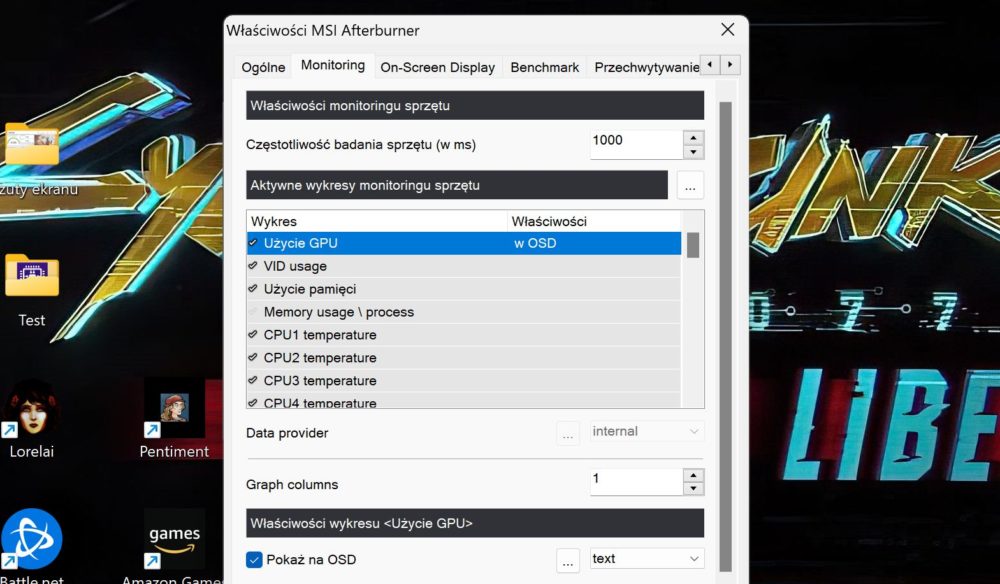Screen dimensions: 1000x584
Task: Select the CPU1 temperature row text
Action: click(320, 335)
